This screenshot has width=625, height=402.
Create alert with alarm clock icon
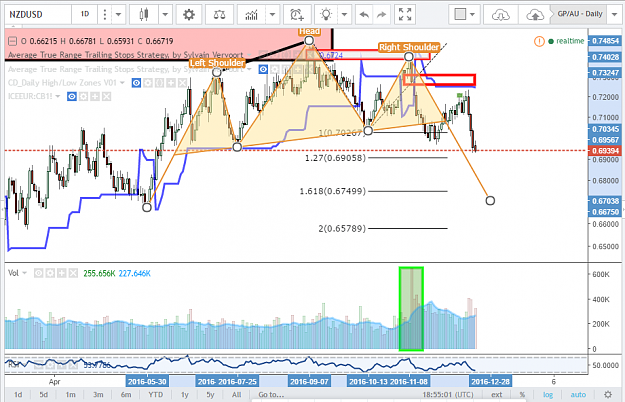coord(297,15)
